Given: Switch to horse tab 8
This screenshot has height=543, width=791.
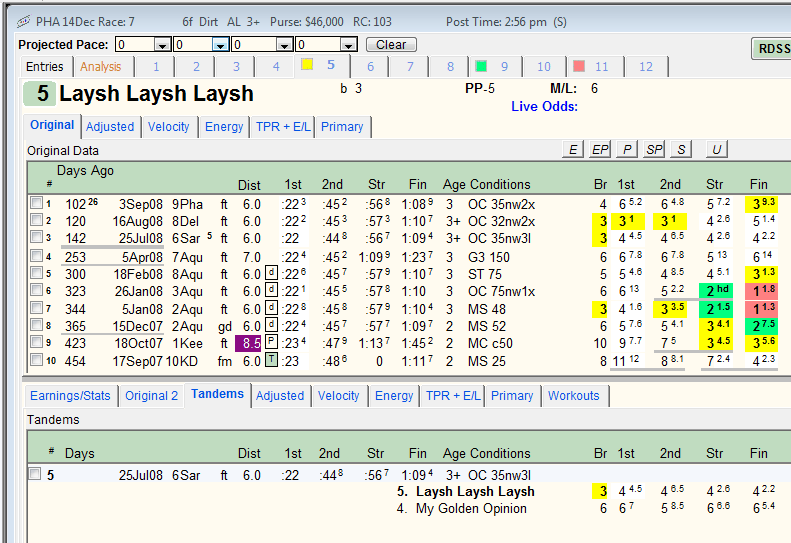Looking at the screenshot, I should point(450,67).
